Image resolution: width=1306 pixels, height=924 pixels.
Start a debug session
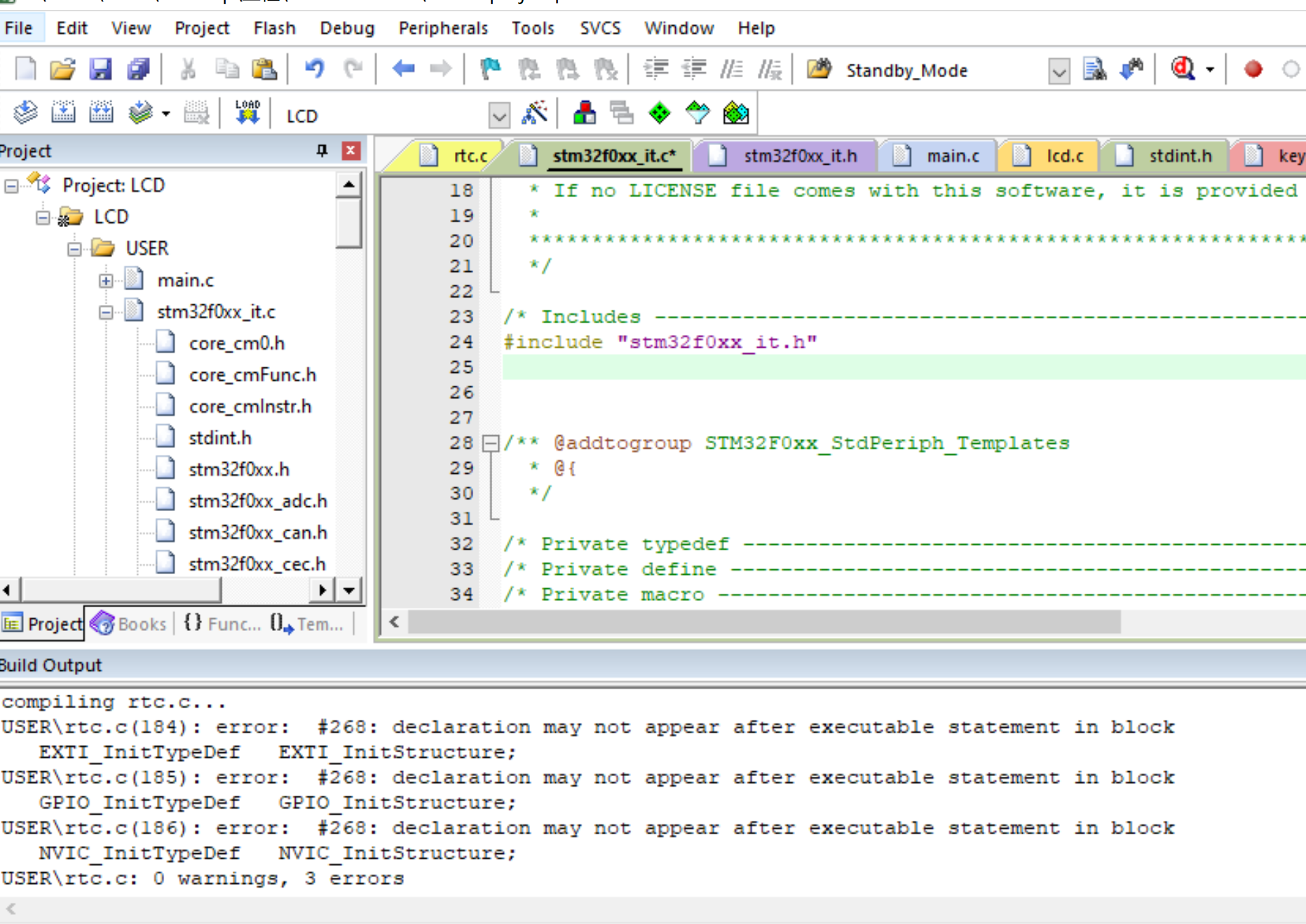tap(1182, 69)
